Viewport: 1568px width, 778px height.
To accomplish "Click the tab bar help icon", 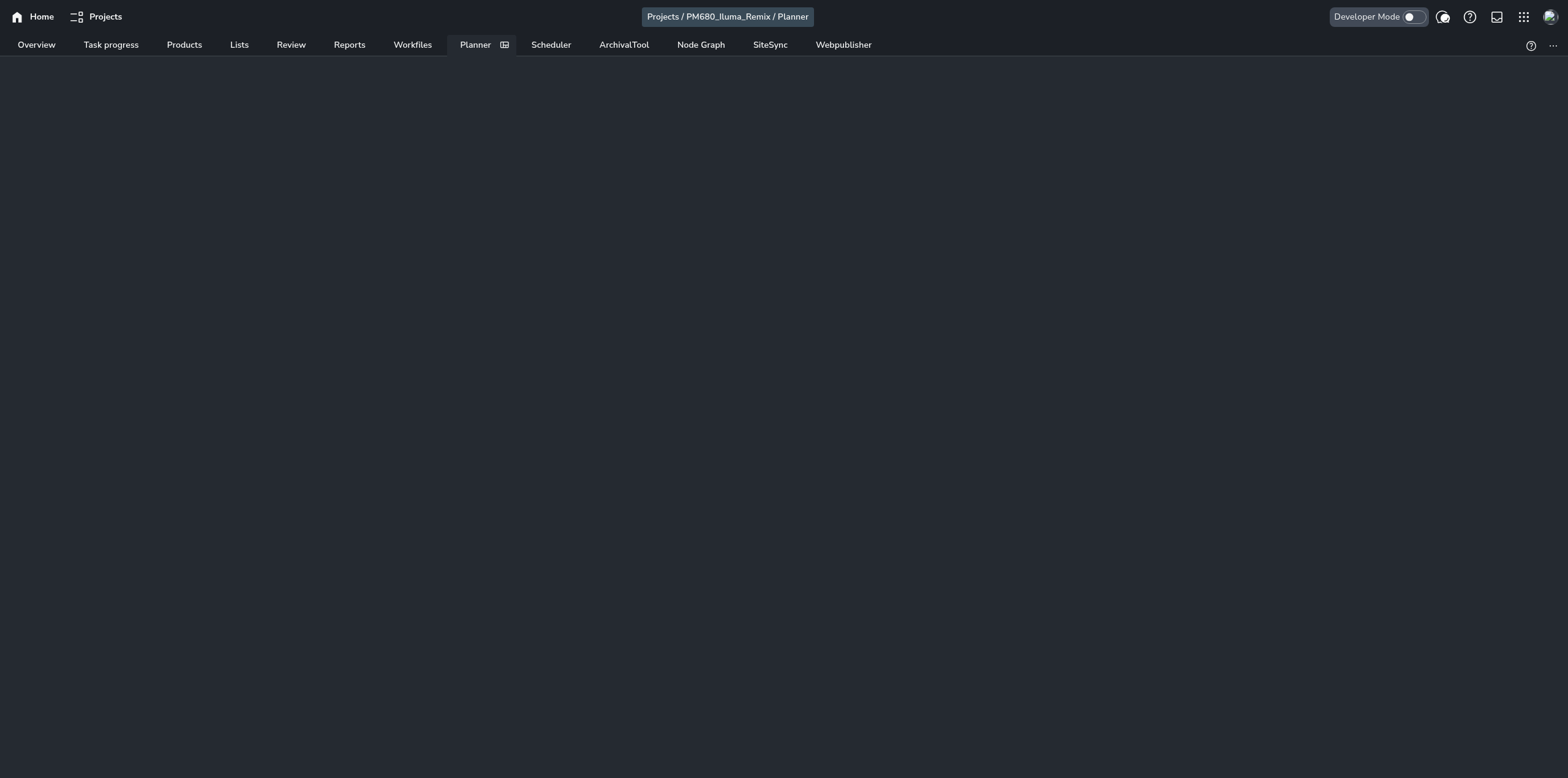I will 1531,46.
